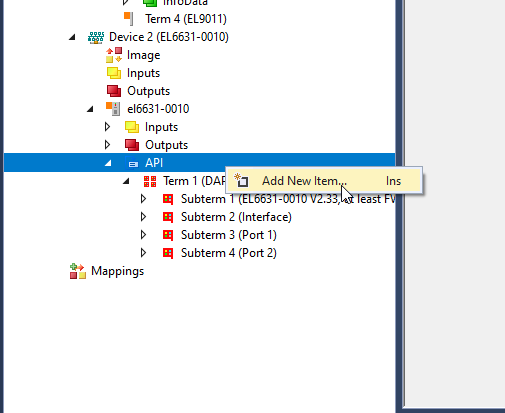505x413 pixels.
Task: Click the Term 4 (EL9011) terminal icon
Action: click(x=129, y=19)
